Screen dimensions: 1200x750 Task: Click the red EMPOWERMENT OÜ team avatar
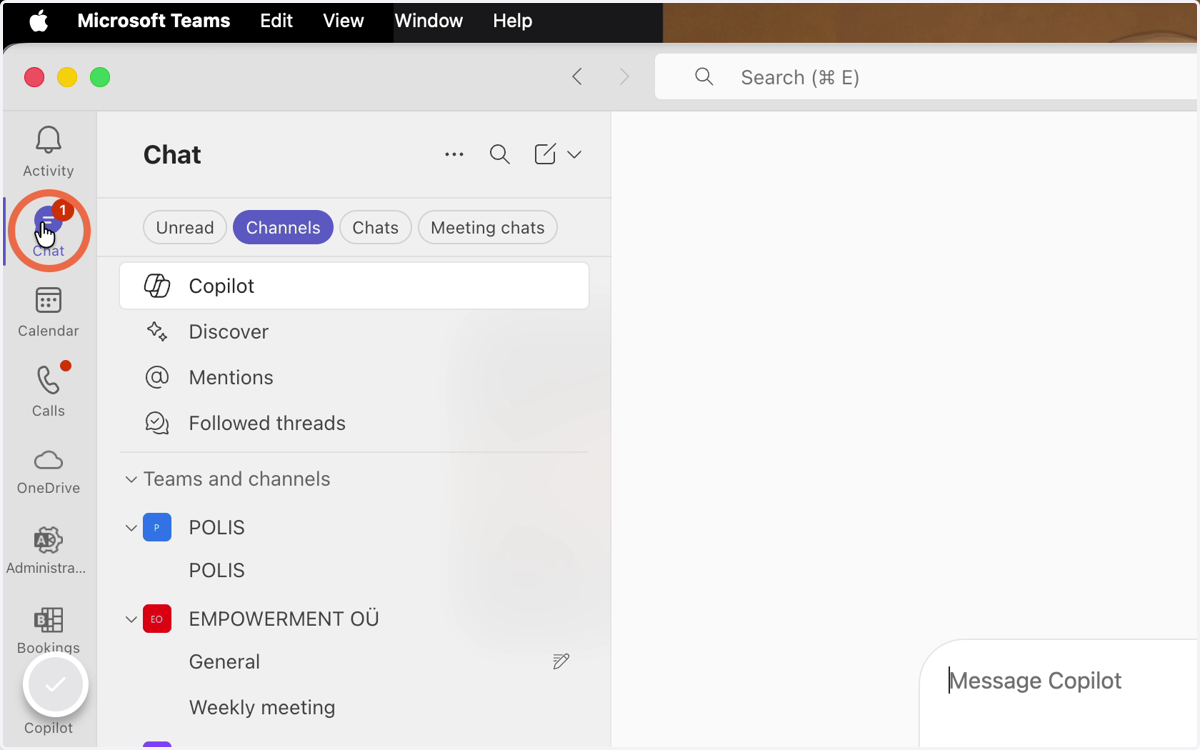point(157,619)
